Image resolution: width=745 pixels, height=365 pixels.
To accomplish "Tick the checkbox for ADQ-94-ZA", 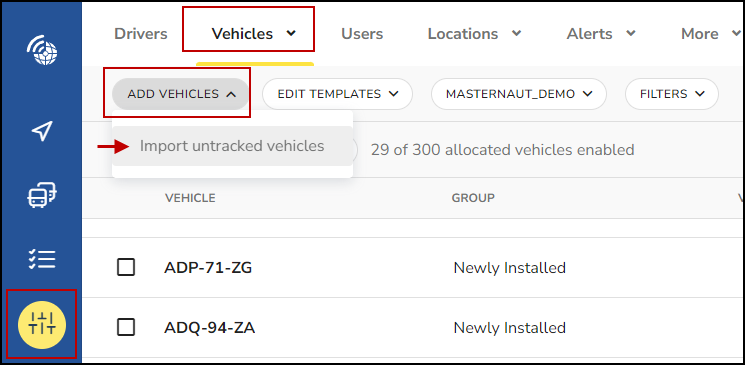I will [x=126, y=327].
